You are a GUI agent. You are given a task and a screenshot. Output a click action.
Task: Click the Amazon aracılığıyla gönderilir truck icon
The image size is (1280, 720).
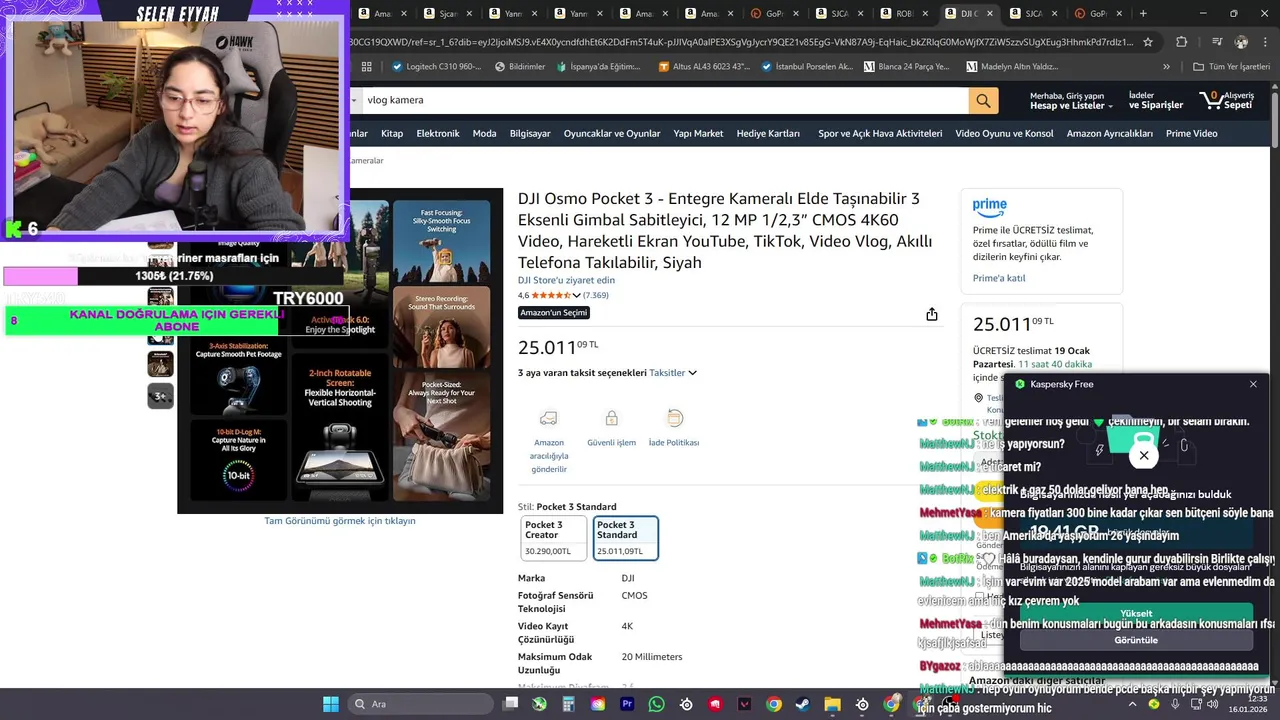coord(548,418)
